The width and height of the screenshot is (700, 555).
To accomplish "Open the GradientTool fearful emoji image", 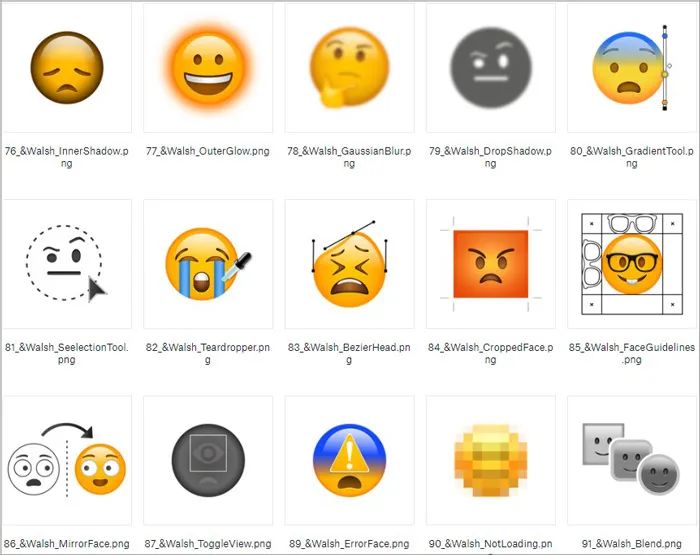I will pos(632,67).
